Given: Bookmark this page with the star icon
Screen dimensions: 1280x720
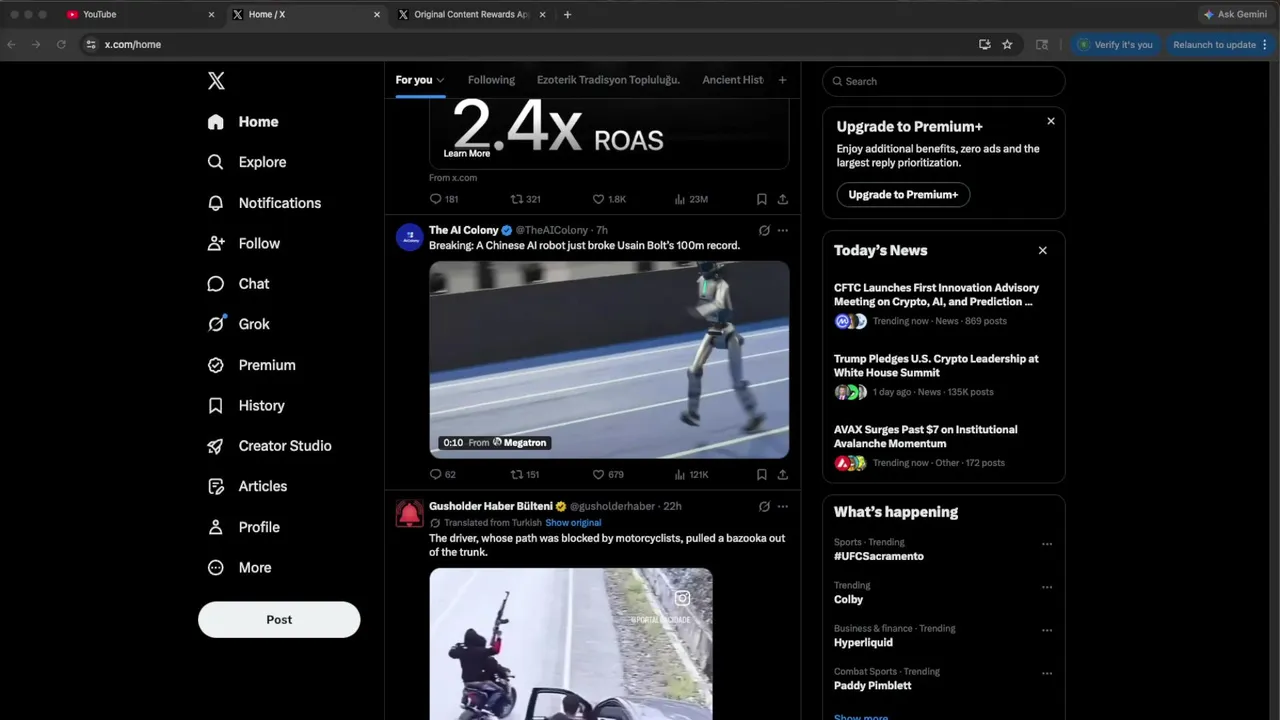Looking at the screenshot, I should (1007, 44).
